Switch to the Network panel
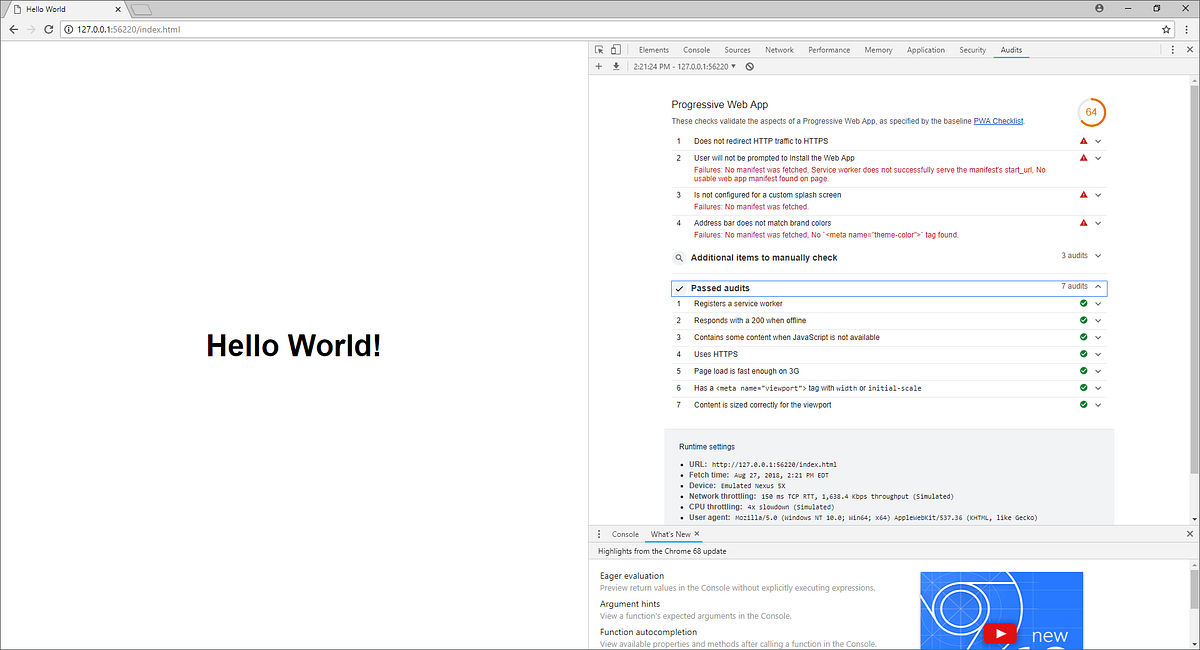This screenshot has width=1200, height=650. (x=779, y=49)
